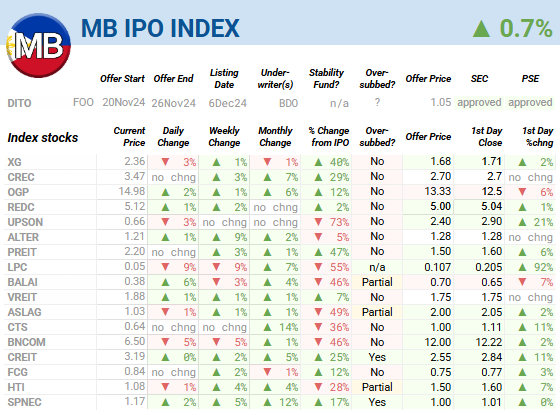The image size is (560, 415).
Task: Click the VREIT ticker row label
Action: click(x=22, y=297)
